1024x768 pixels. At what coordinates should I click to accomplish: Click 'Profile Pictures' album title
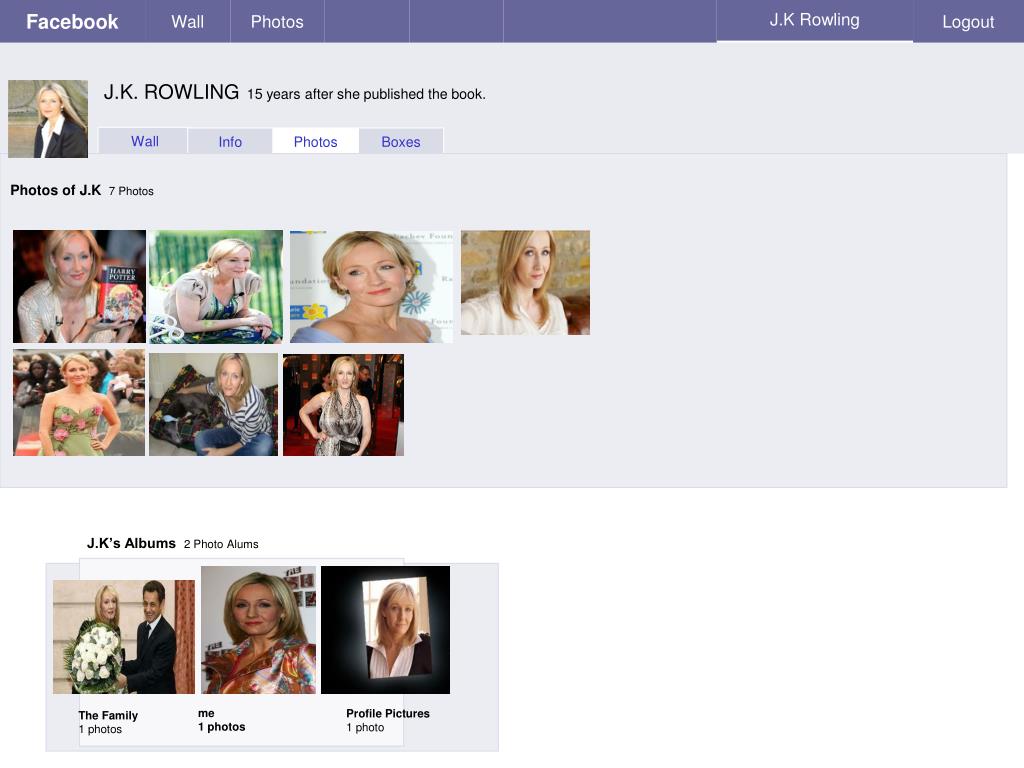pyautogui.click(x=388, y=713)
